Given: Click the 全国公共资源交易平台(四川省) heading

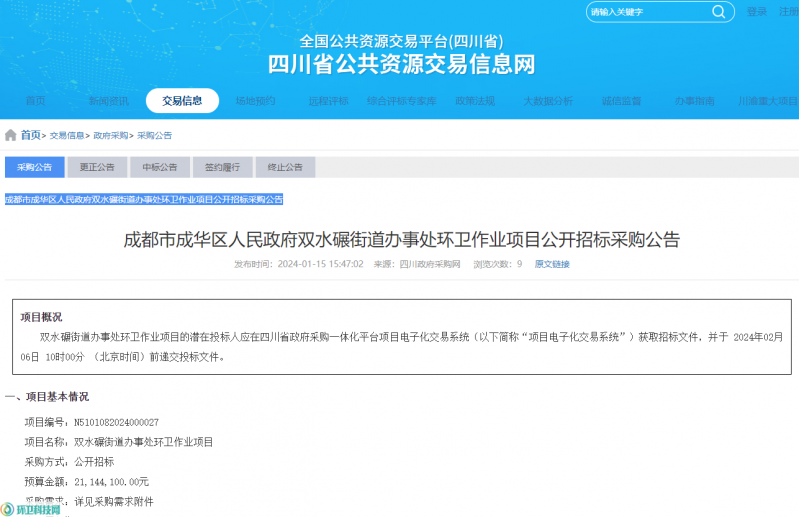Looking at the screenshot, I should coord(402,41).
